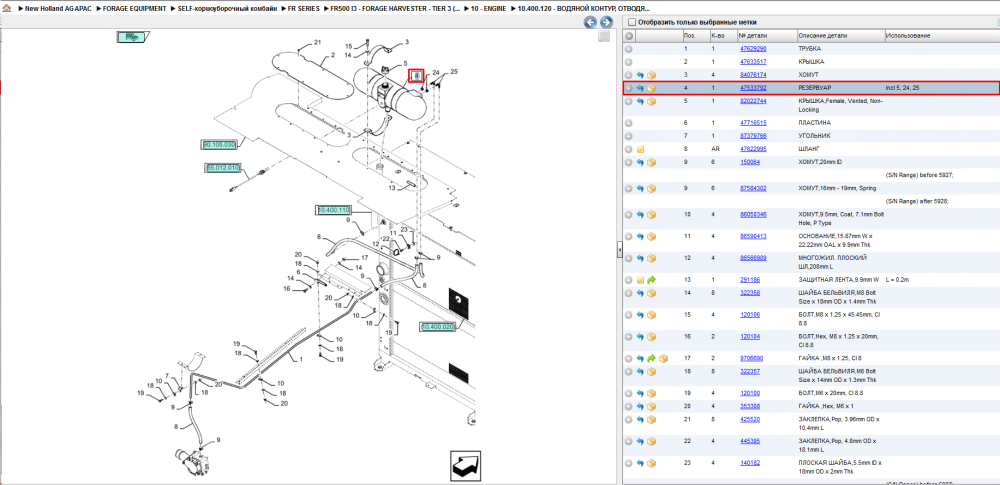The width and height of the screenshot is (1000, 485).
Task: Open diagram reference label 10.400.020
Action: coord(438,327)
